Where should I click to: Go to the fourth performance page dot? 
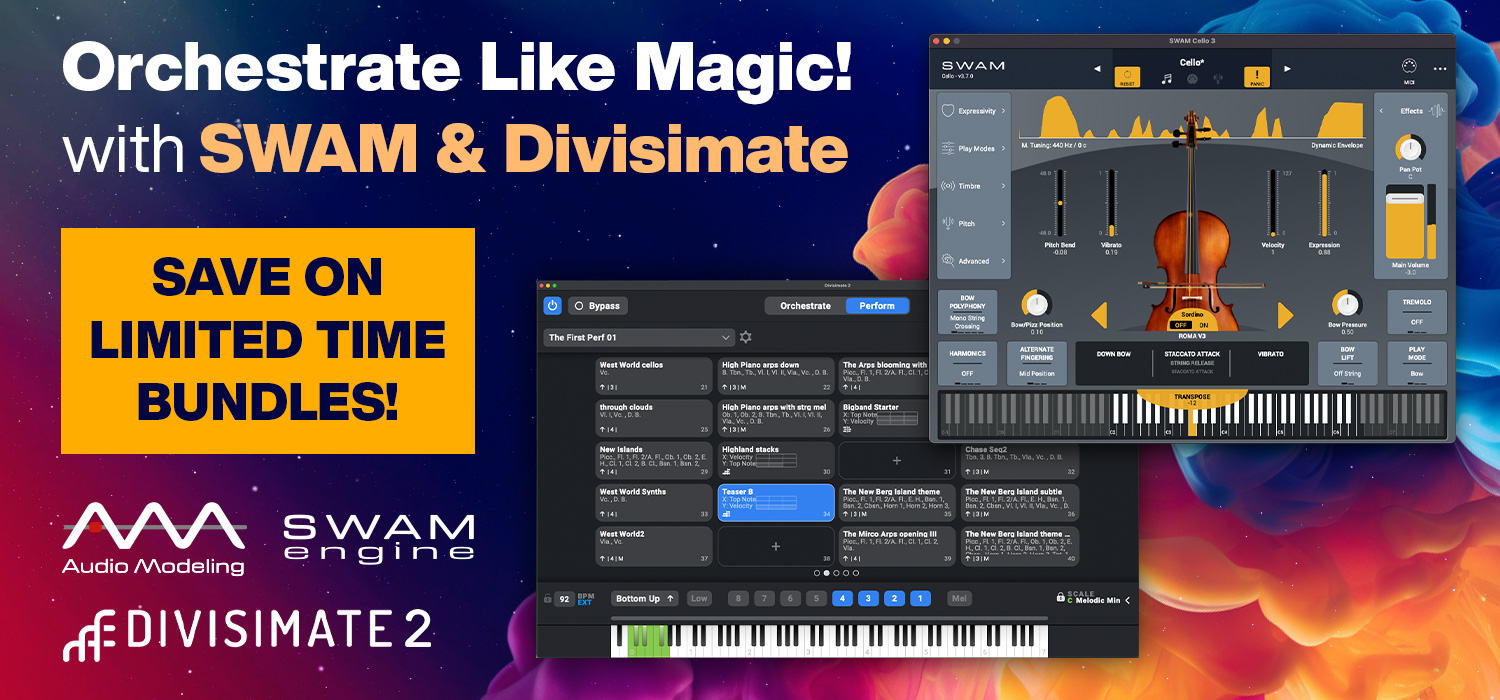[846, 573]
